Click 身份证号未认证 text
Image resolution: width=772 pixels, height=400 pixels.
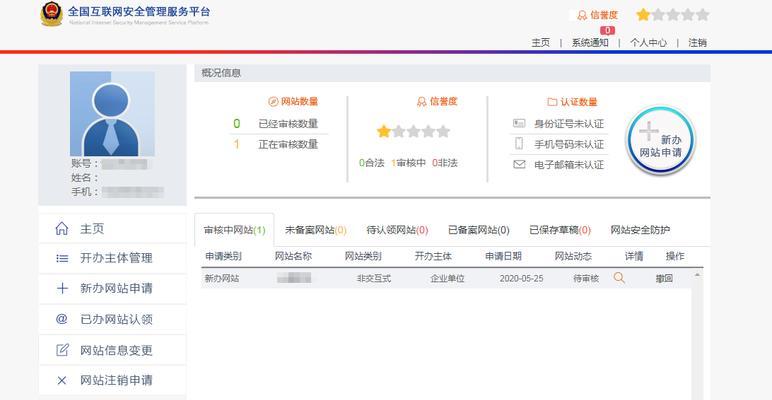569,124
